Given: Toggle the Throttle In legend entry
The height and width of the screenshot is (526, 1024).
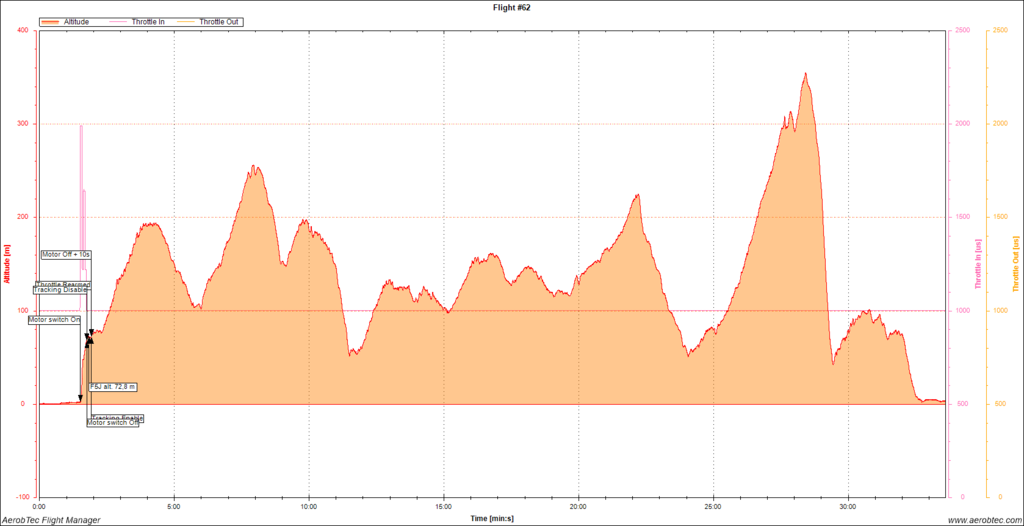Looking at the screenshot, I should (x=148, y=21).
